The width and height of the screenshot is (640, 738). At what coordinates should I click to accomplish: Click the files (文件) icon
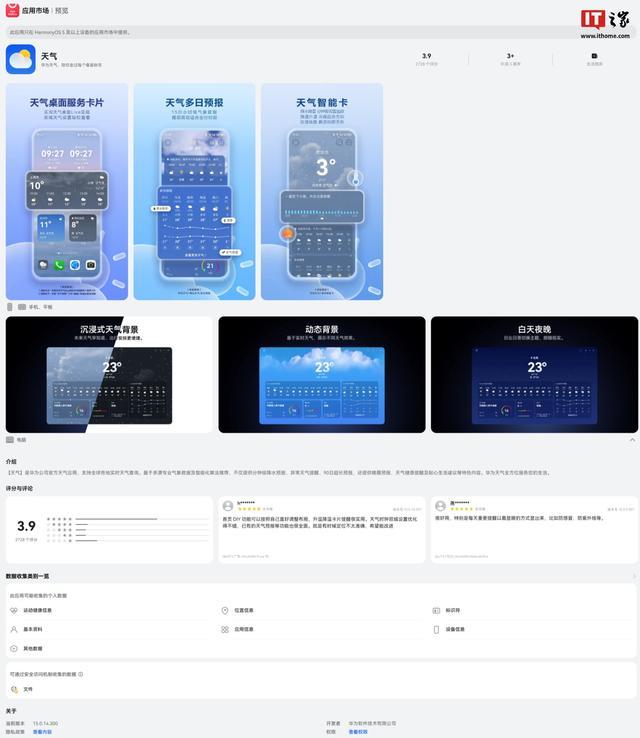click(14, 689)
